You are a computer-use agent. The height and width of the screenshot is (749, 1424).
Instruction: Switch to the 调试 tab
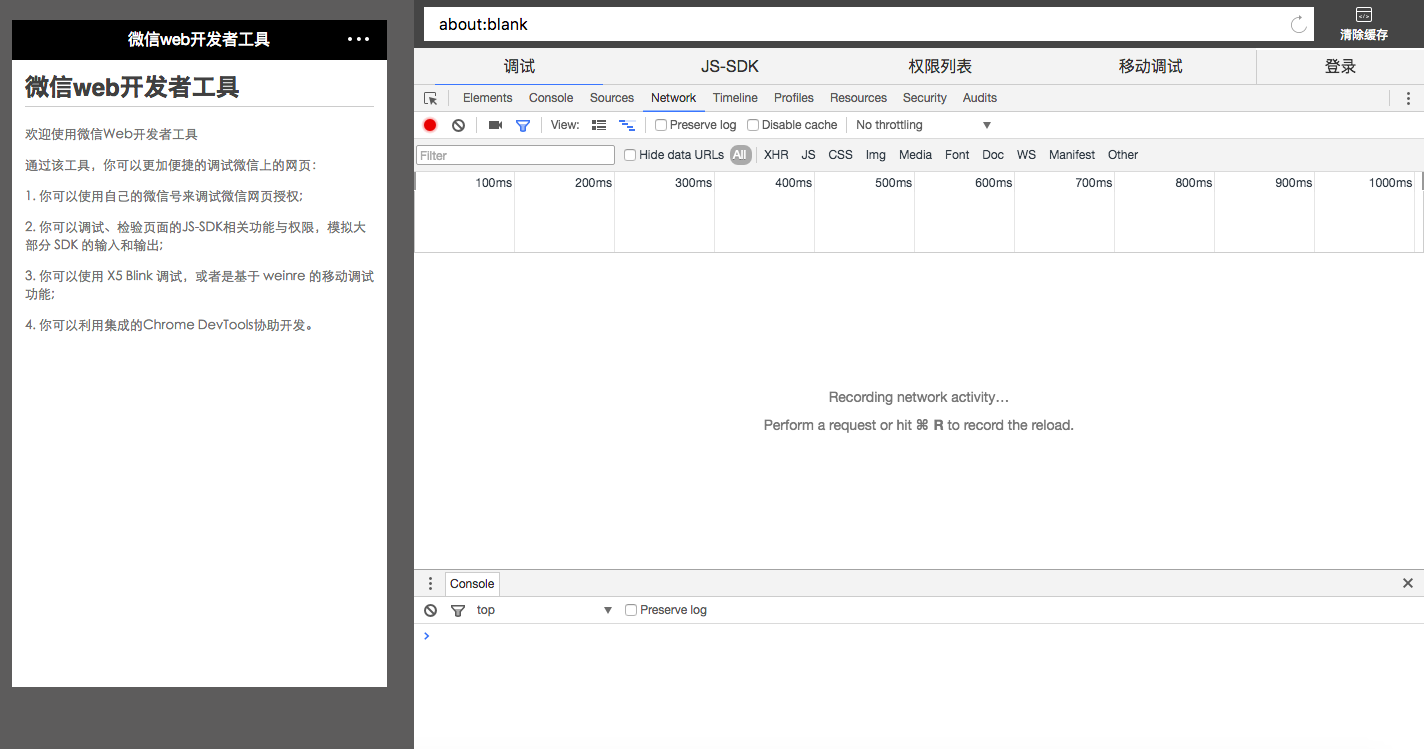pyautogui.click(x=519, y=66)
